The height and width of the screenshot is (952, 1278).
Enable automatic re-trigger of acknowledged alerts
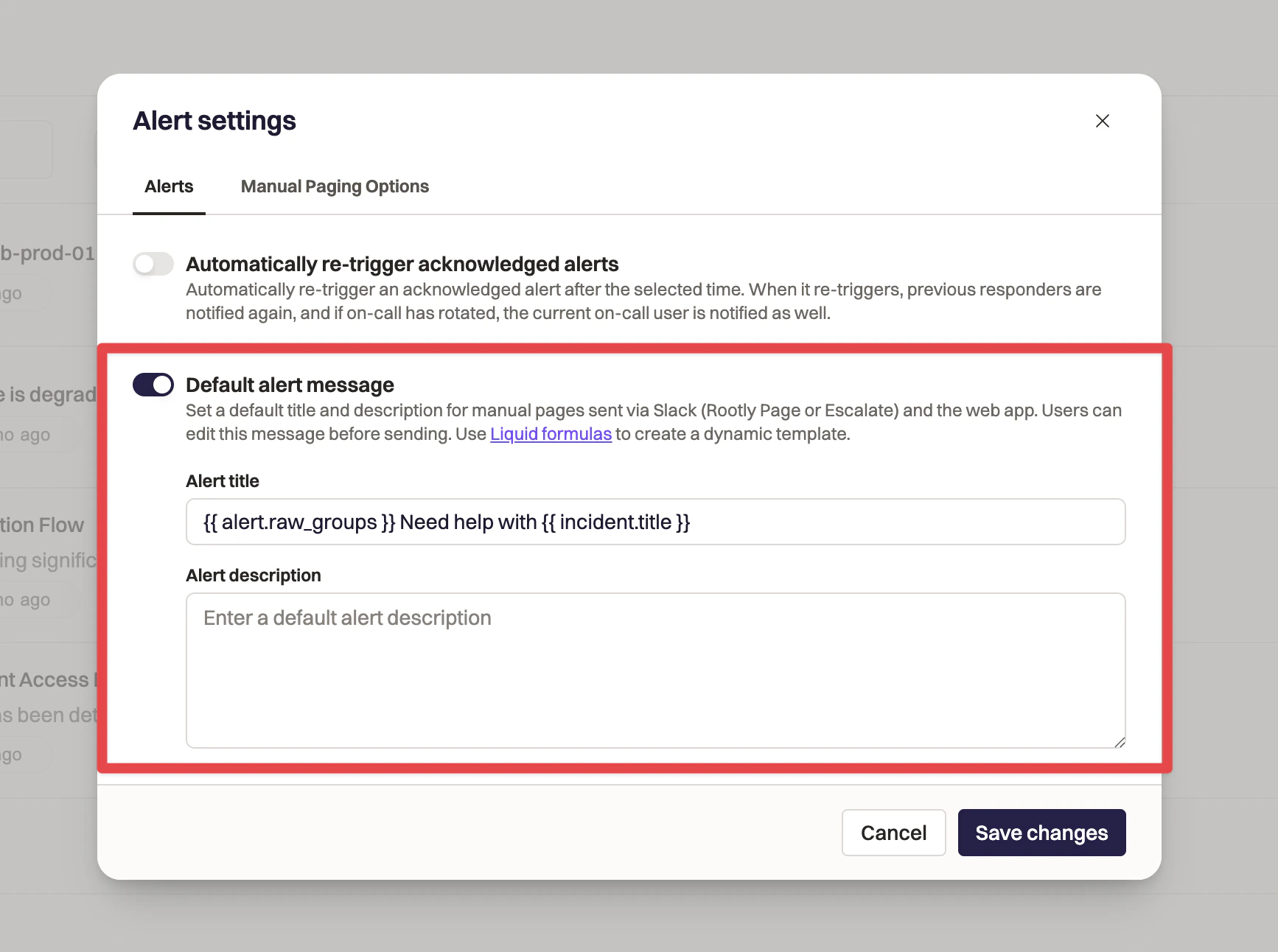click(x=153, y=264)
